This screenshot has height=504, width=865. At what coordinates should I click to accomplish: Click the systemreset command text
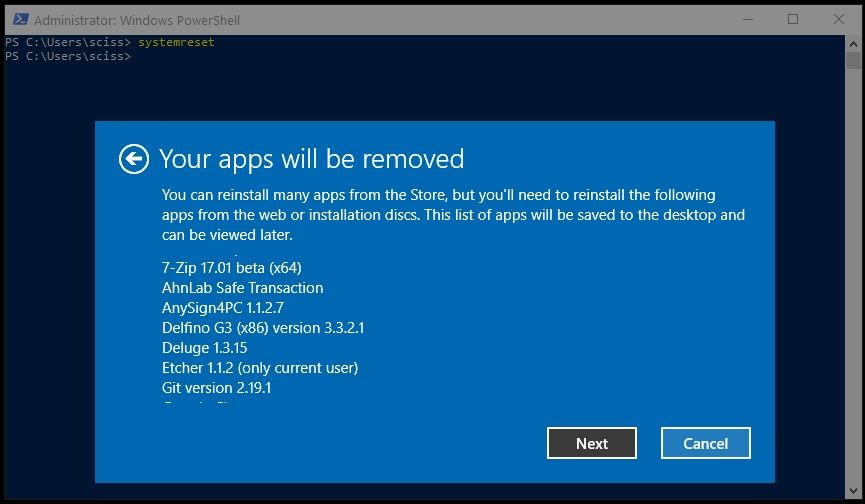[x=176, y=42]
